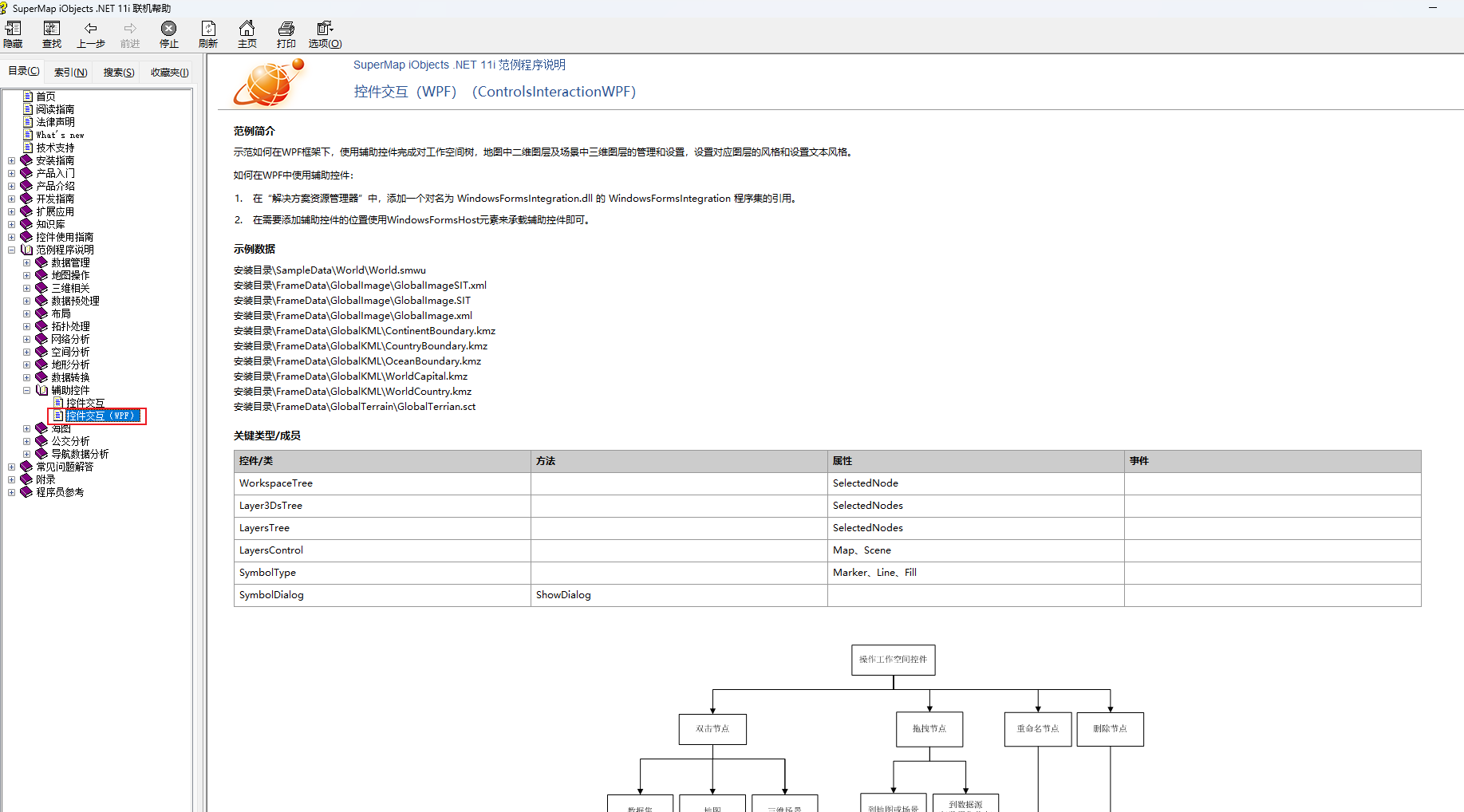Expand the 控件使用指南 tree node
The height and width of the screenshot is (812, 1464).
click(x=12, y=237)
